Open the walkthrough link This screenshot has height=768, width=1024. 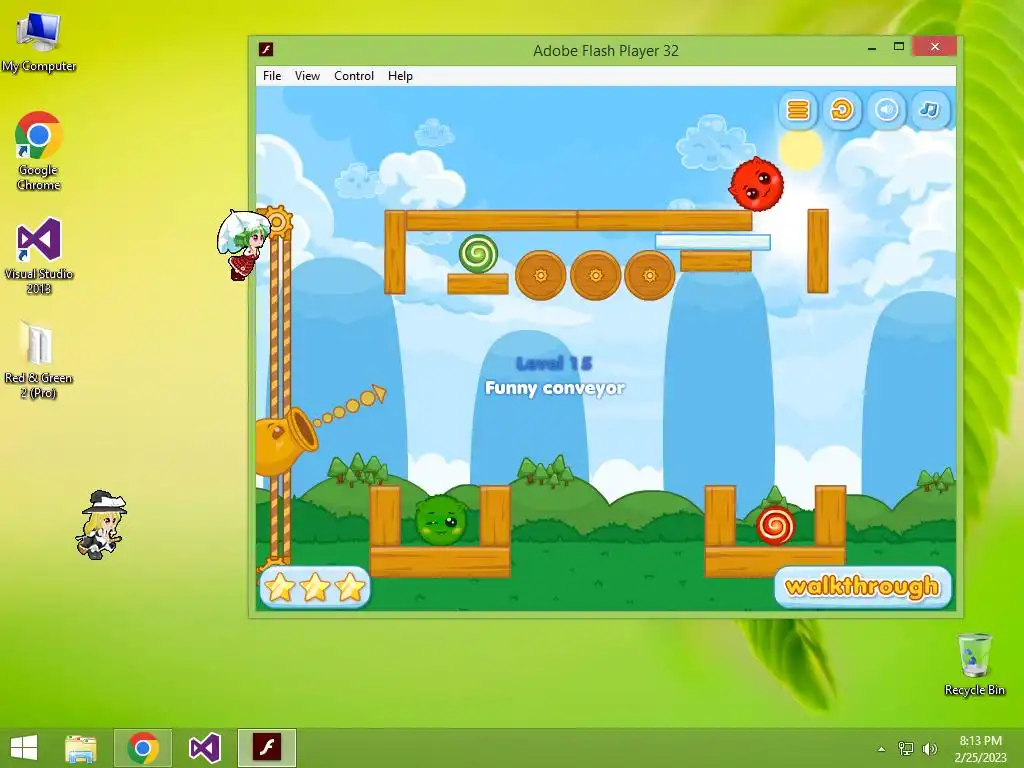[x=863, y=586]
